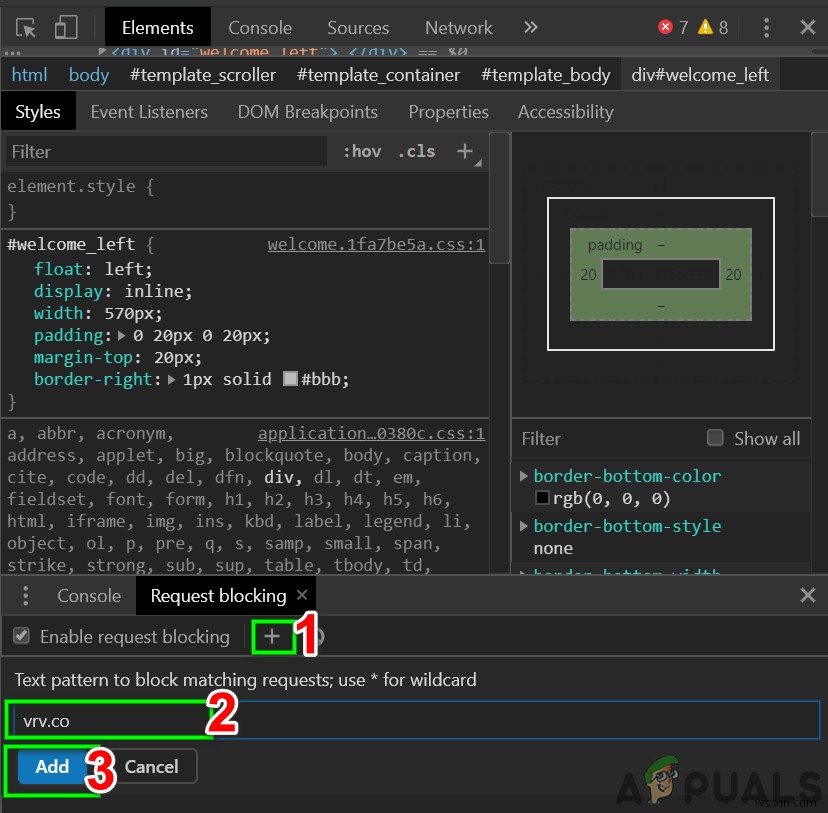Click the yellow warning count icon
The width and height of the screenshot is (828, 813).
pyautogui.click(x=705, y=27)
